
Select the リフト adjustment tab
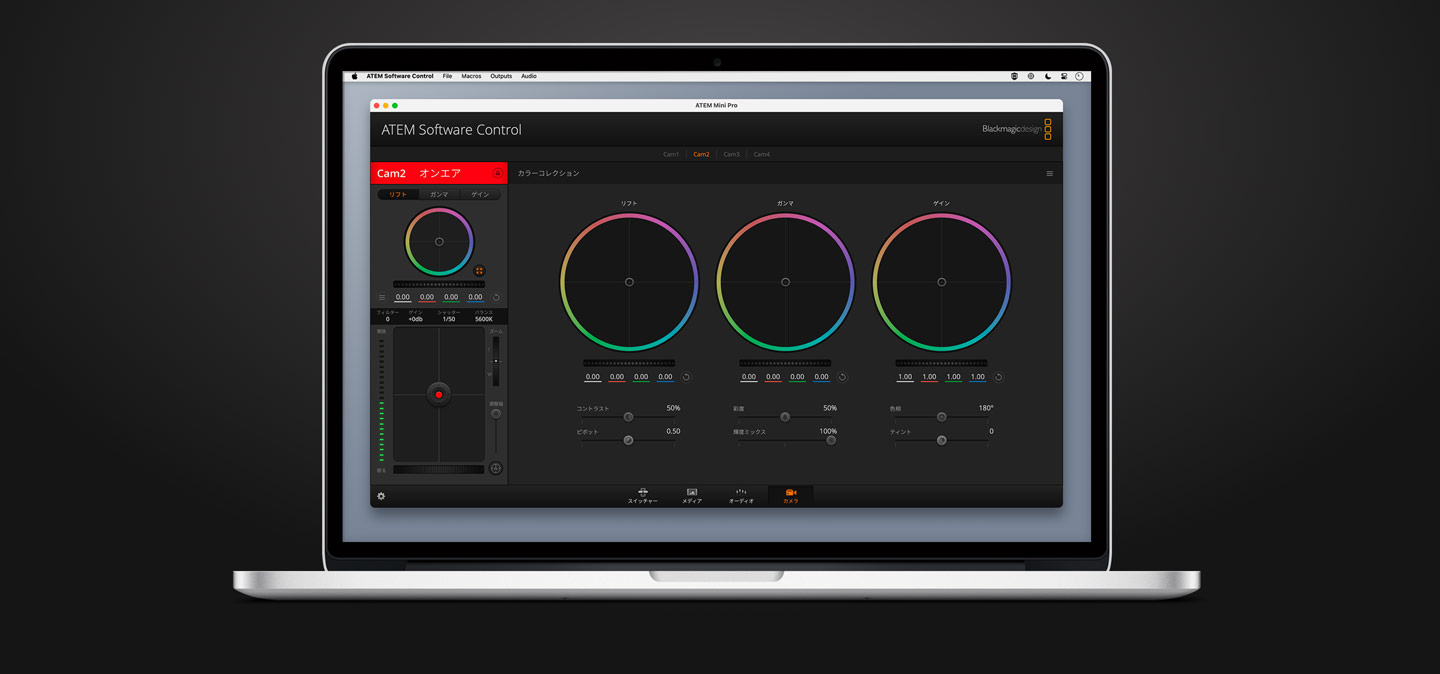pos(397,194)
